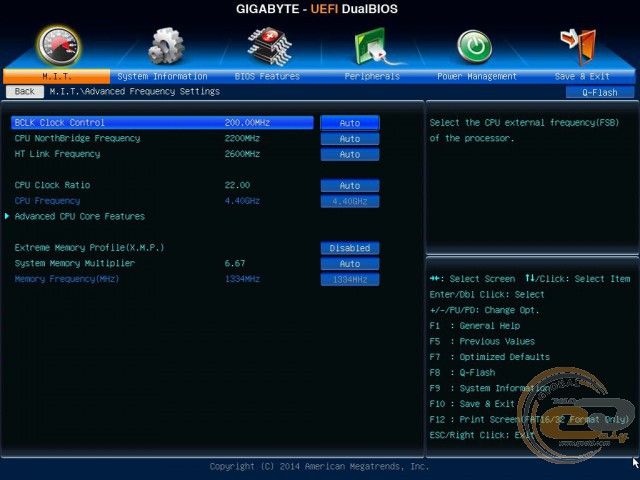Click the 2600MHz HT Link value

242,154
